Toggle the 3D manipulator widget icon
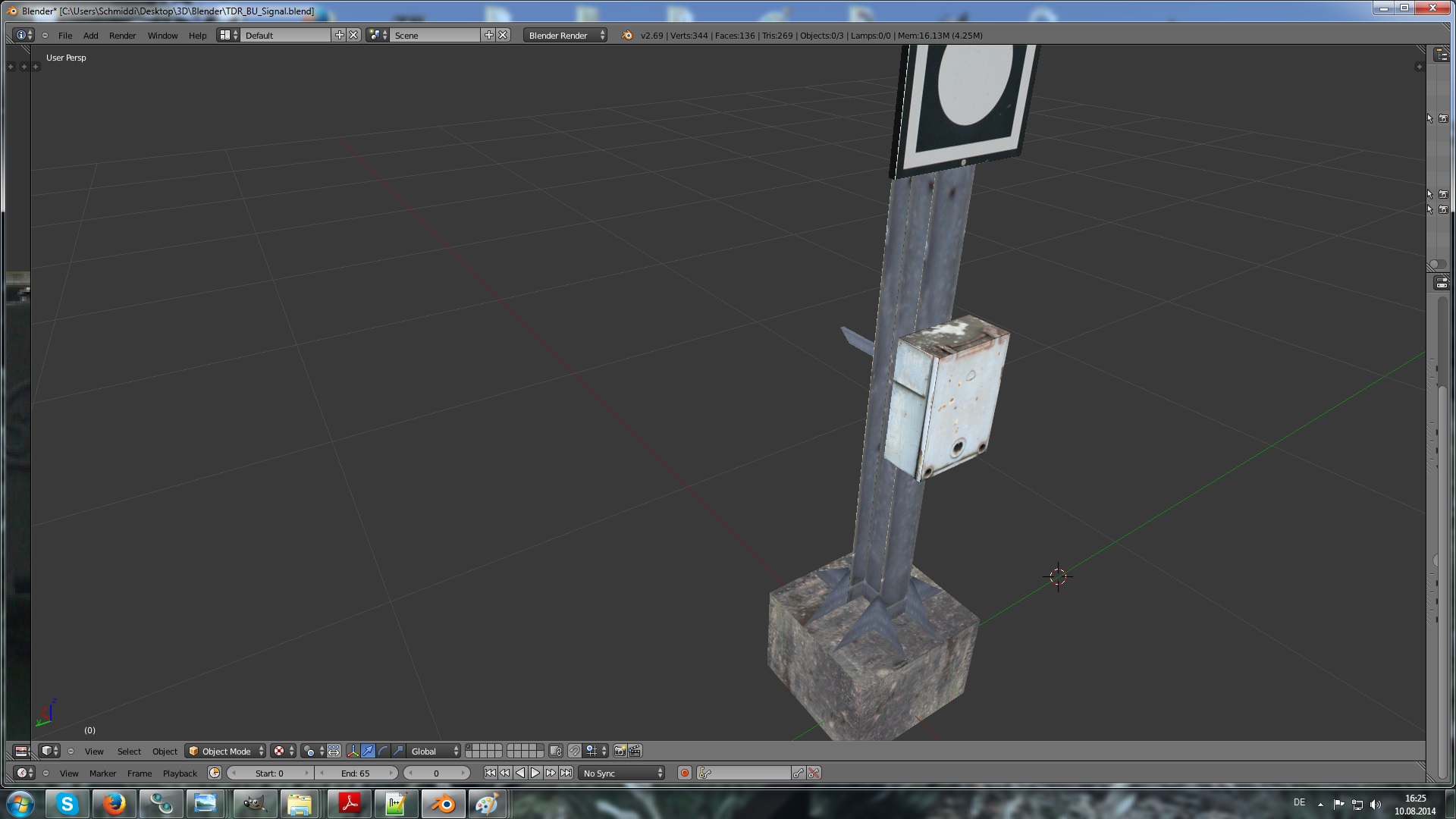Image resolution: width=1456 pixels, height=819 pixels. tap(353, 751)
